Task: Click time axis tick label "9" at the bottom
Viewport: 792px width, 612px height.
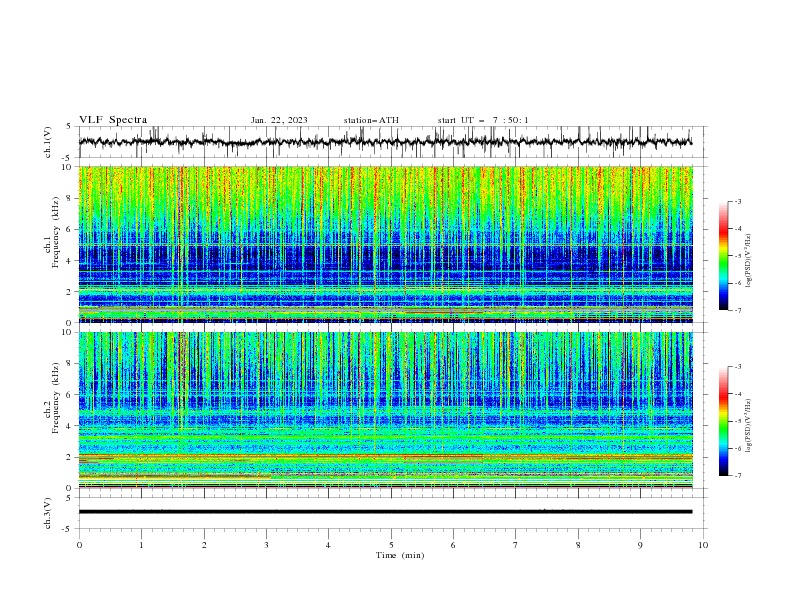Action: point(640,545)
